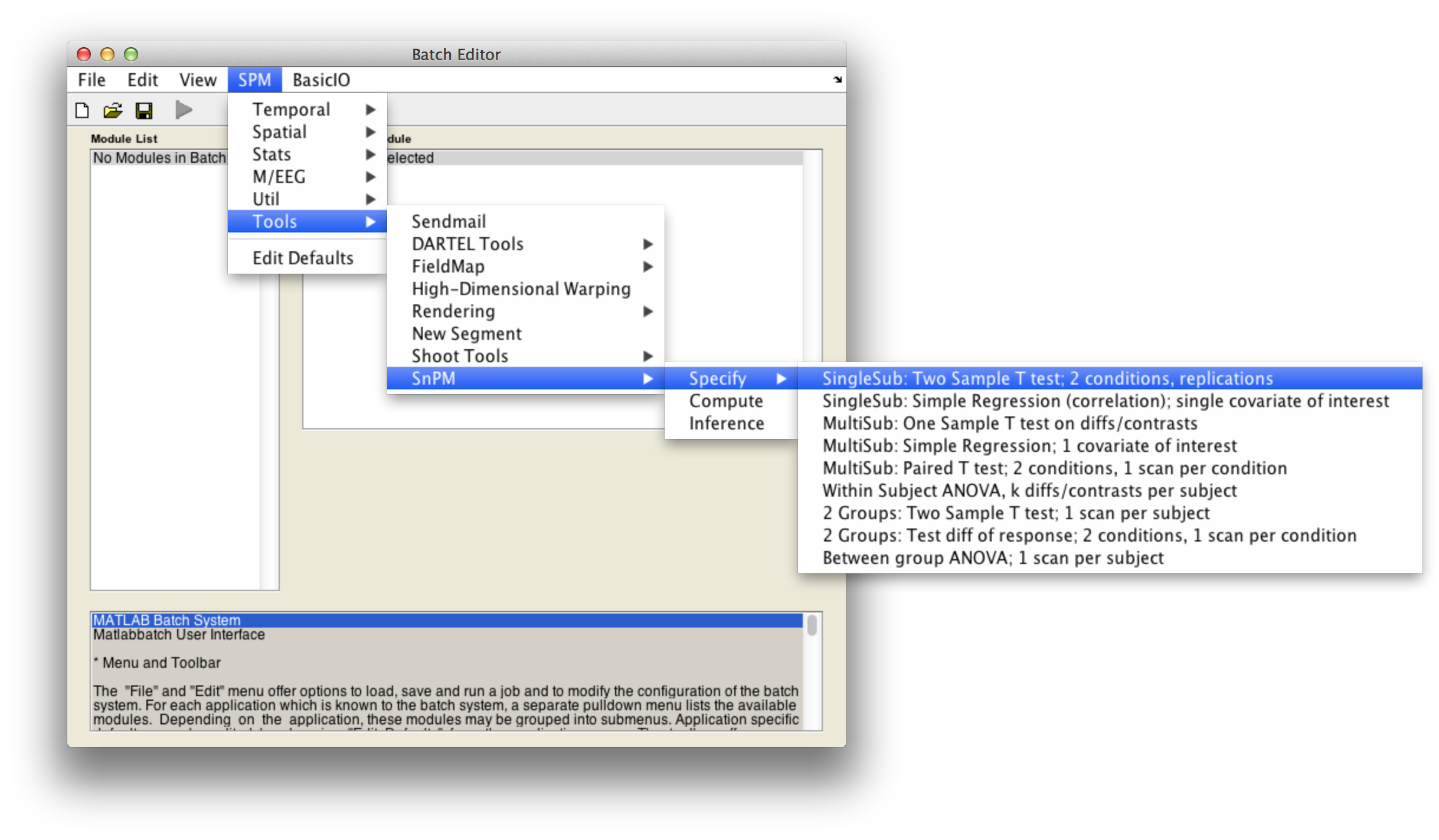Zoom the Batch Editor window
Viewport: 1439px width, 840px height.
pyautogui.click(x=131, y=54)
